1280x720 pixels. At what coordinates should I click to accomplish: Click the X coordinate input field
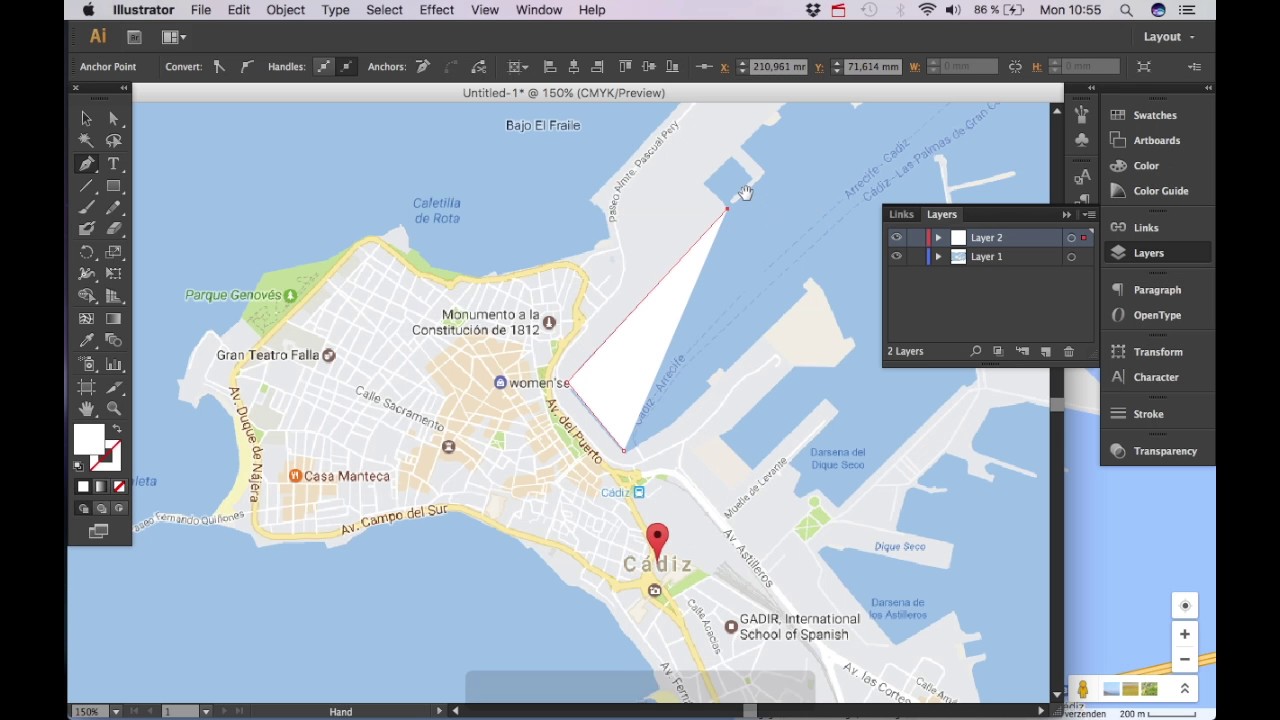[779, 67]
